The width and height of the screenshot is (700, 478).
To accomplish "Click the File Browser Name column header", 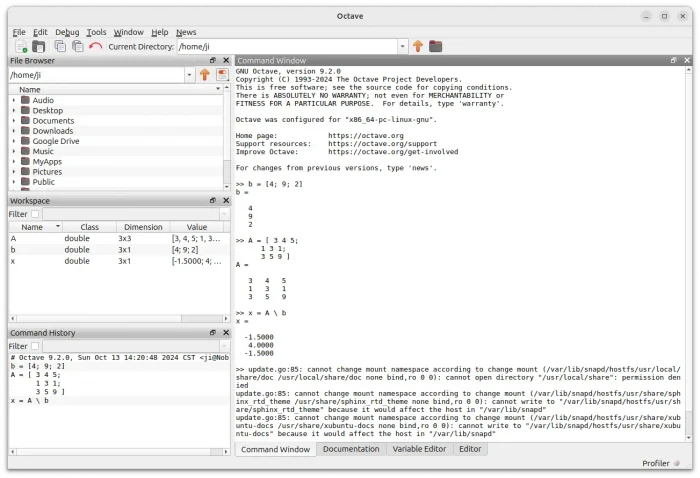I will [x=116, y=89].
